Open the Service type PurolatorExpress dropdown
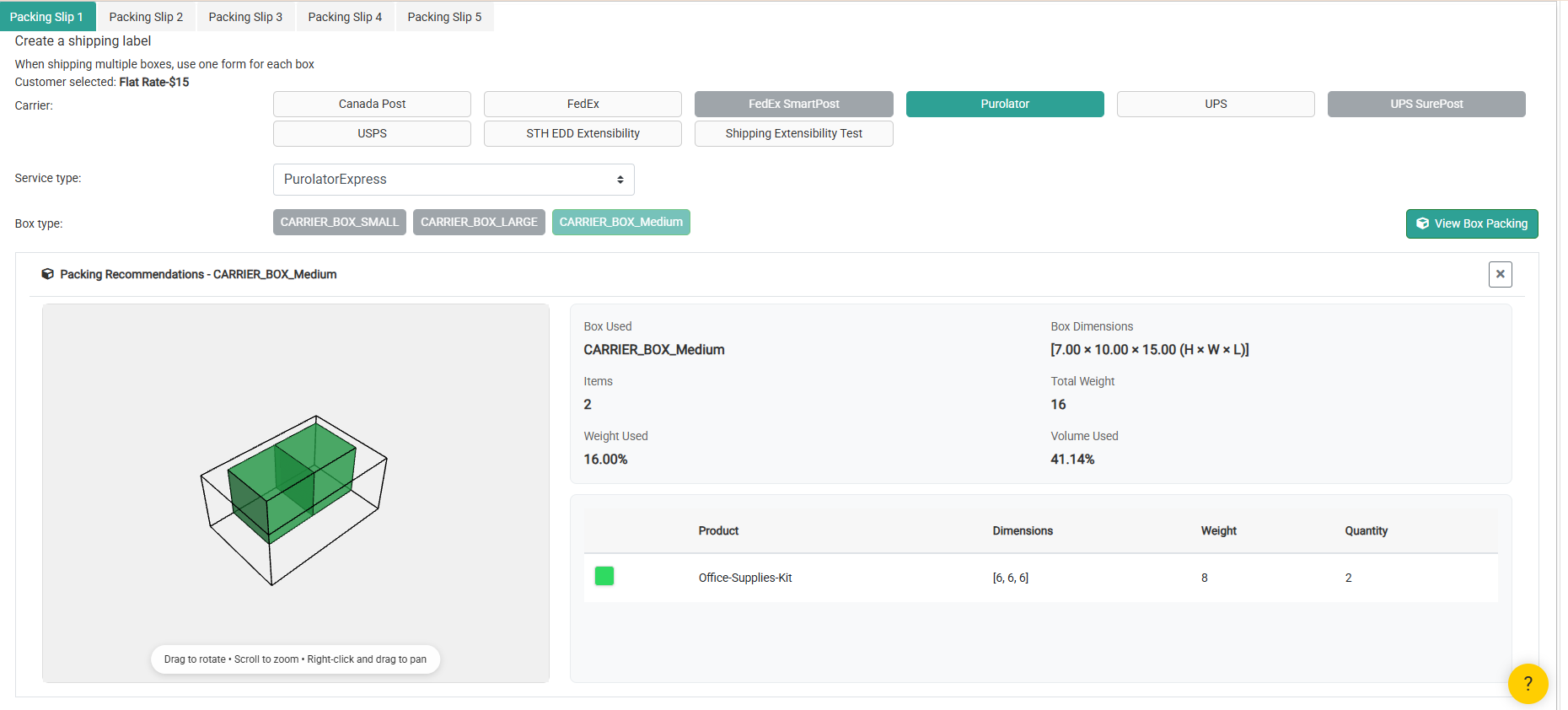This screenshot has height=710, width=1568. tap(454, 180)
